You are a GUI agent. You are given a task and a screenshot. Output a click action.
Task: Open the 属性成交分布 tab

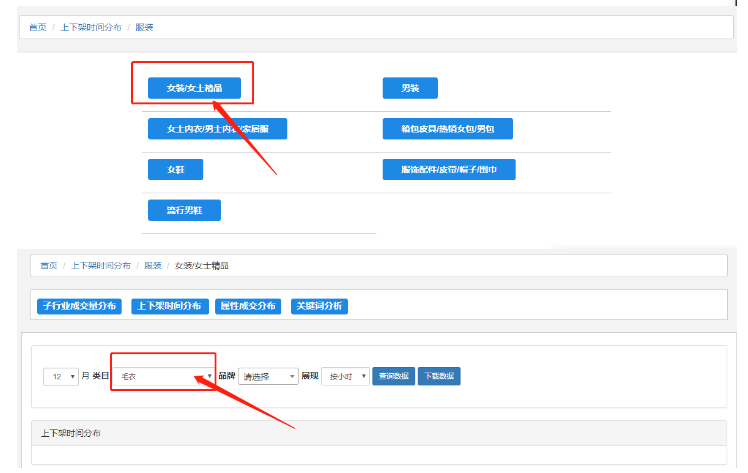[247, 306]
